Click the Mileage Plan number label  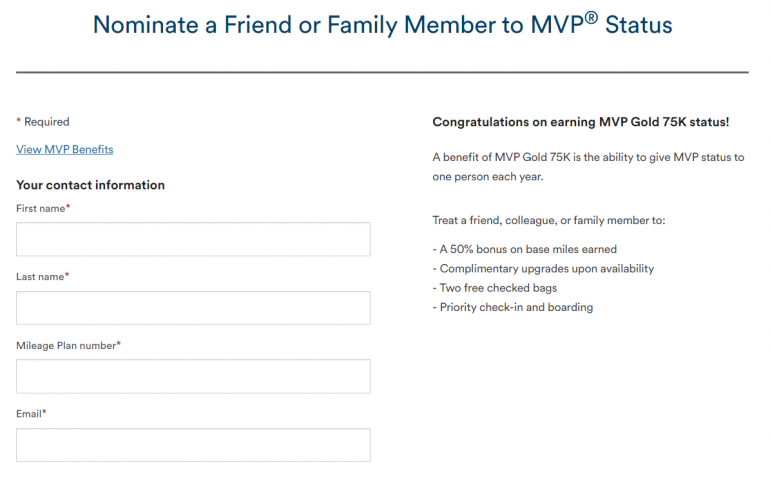click(68, 345)
